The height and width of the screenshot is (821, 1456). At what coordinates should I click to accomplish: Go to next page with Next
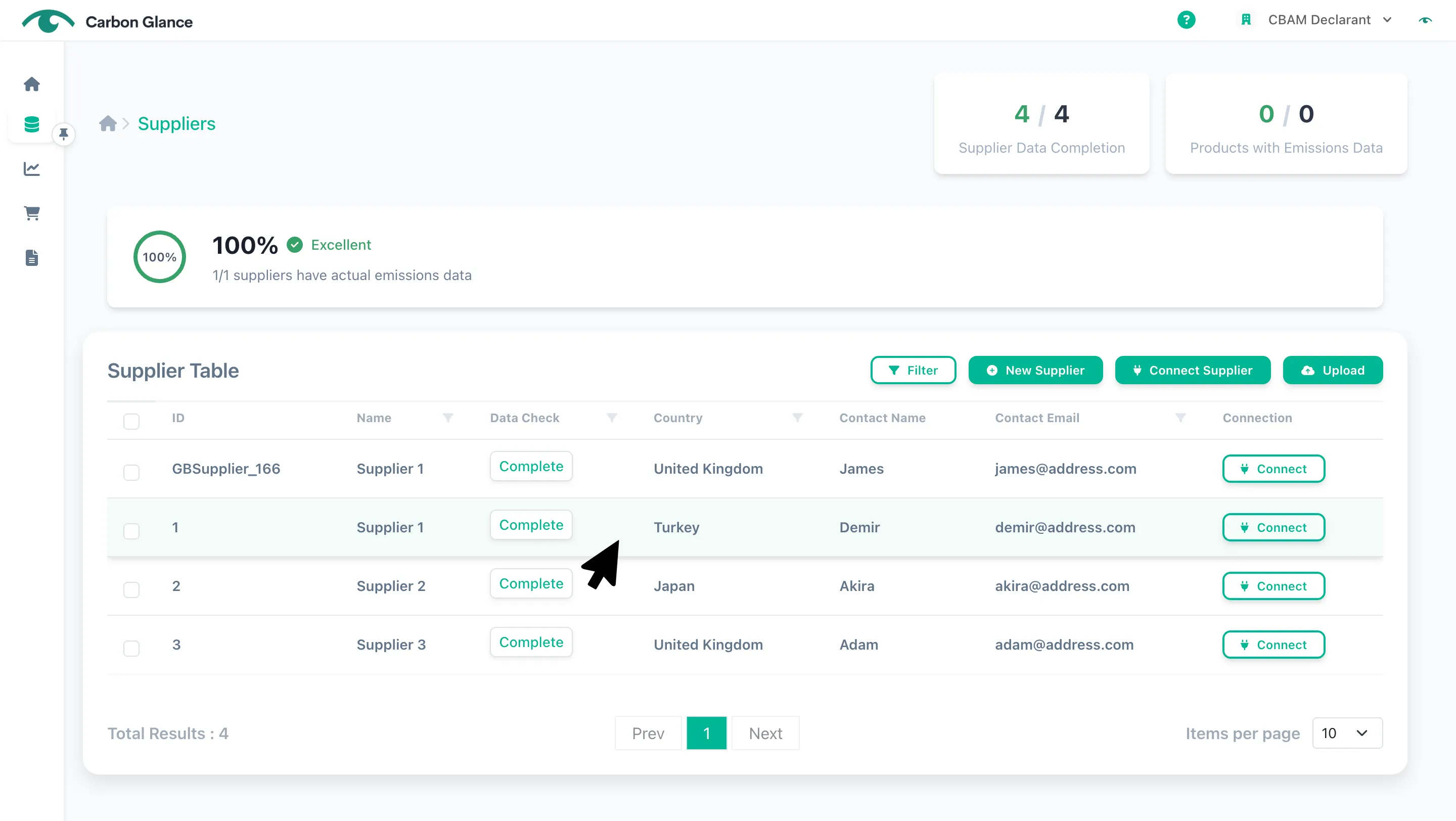coord(765,733)
